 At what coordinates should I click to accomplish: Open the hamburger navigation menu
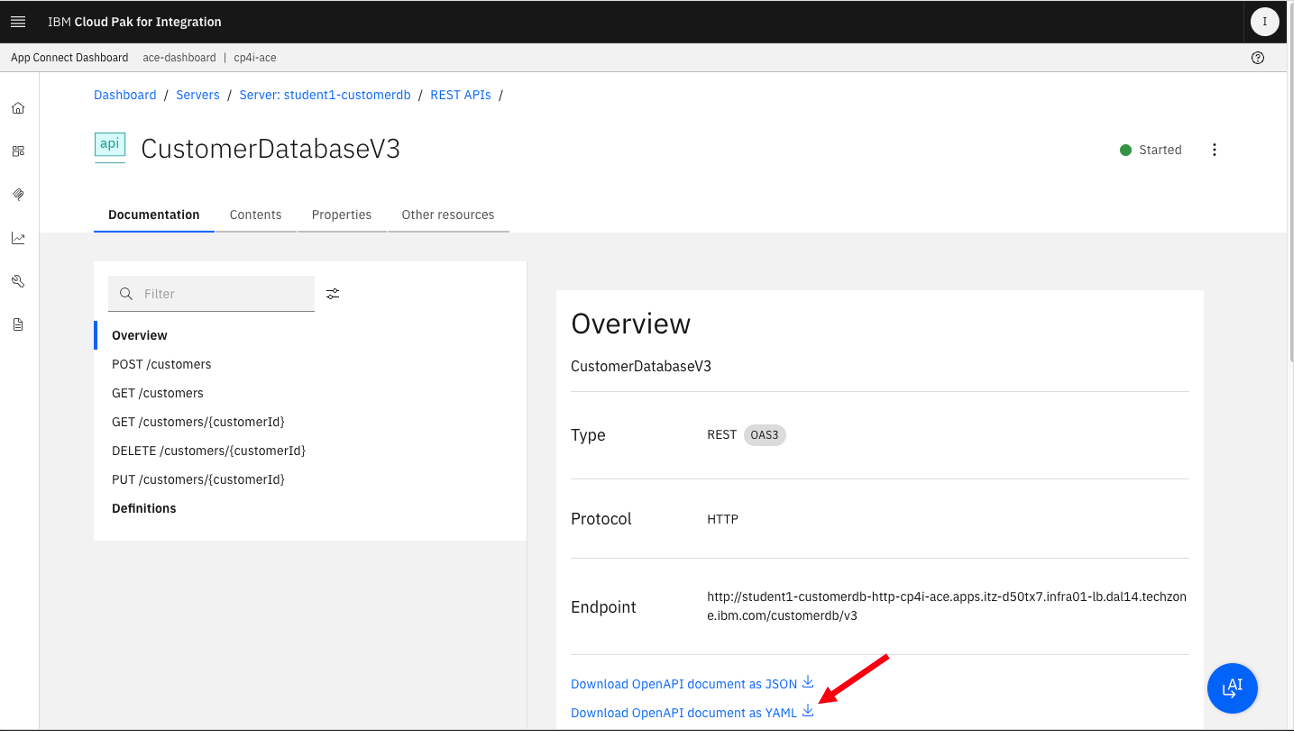pyautogui.click(x=18, y=22)
